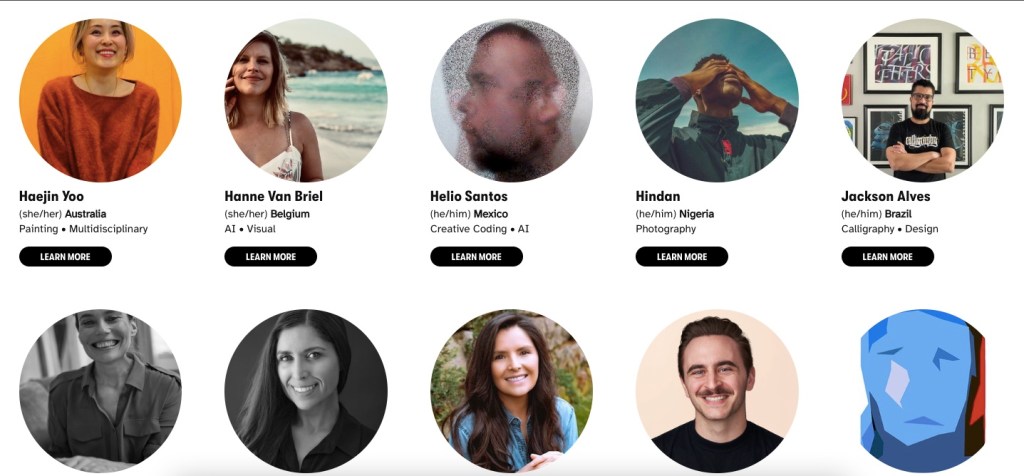Open Hindan's profile photo with covered face
This screenshot has height=476, width=1024.
tap(716, 100)
